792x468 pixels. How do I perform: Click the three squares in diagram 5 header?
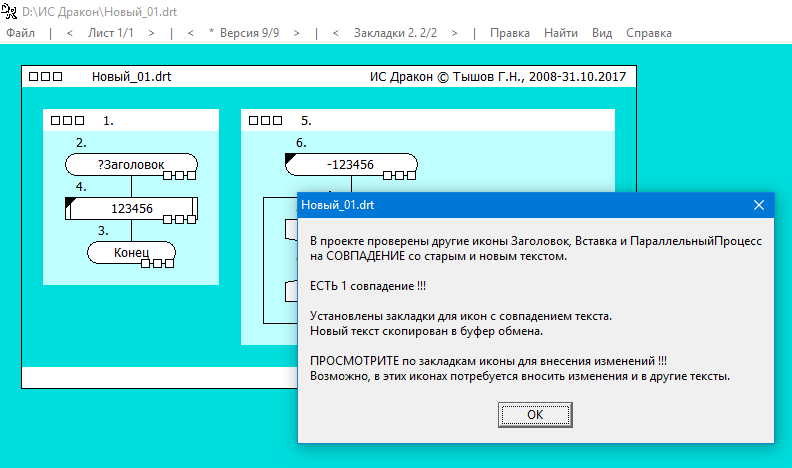tap(266, 121)
